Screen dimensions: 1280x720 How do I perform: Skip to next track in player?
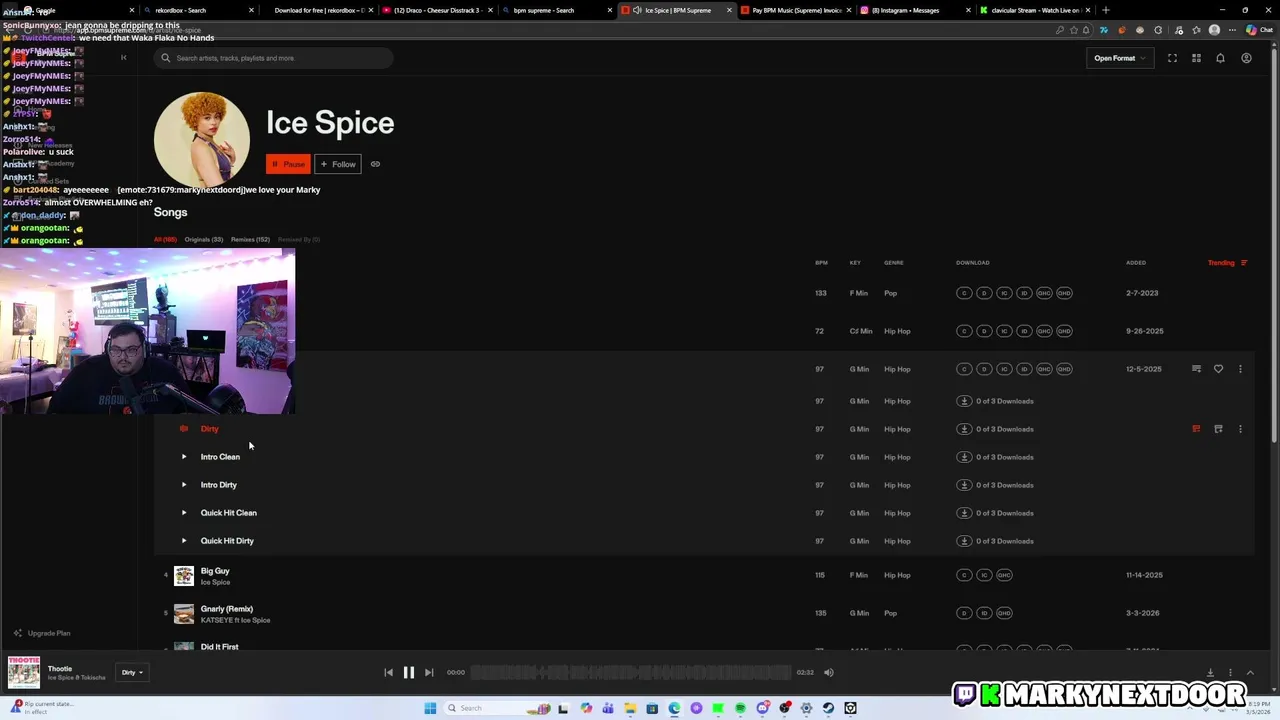tap(429, 672)
